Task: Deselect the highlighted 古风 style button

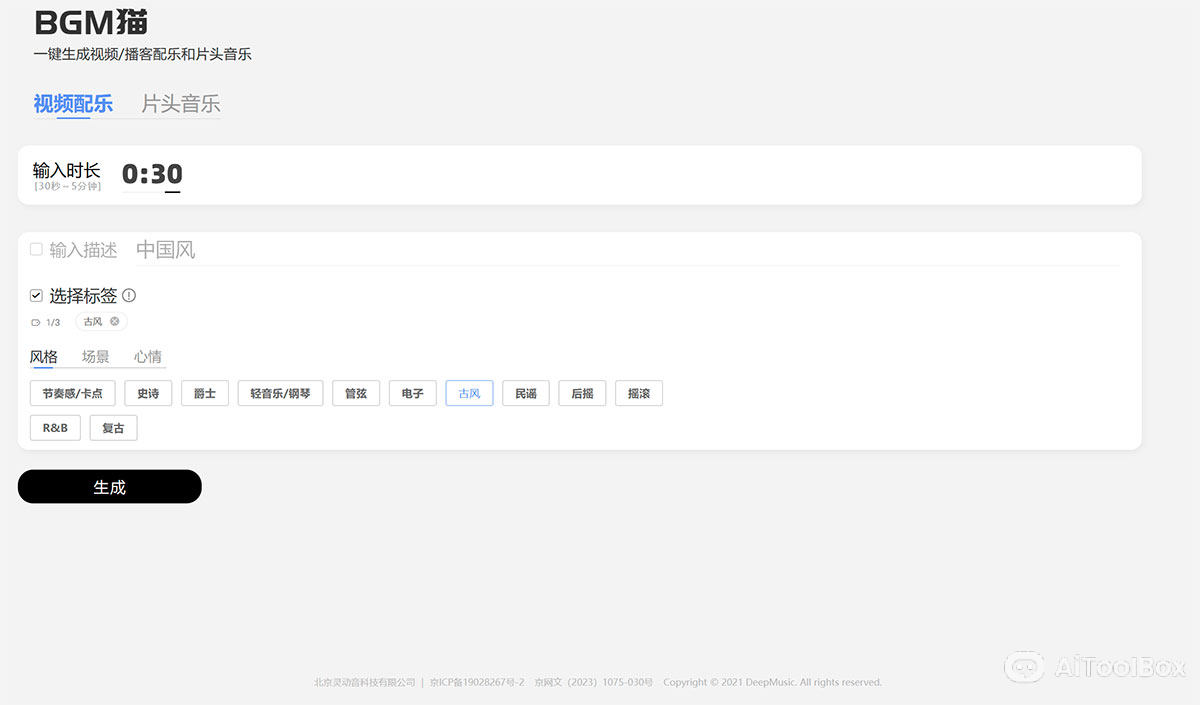Action: [469, 394]
